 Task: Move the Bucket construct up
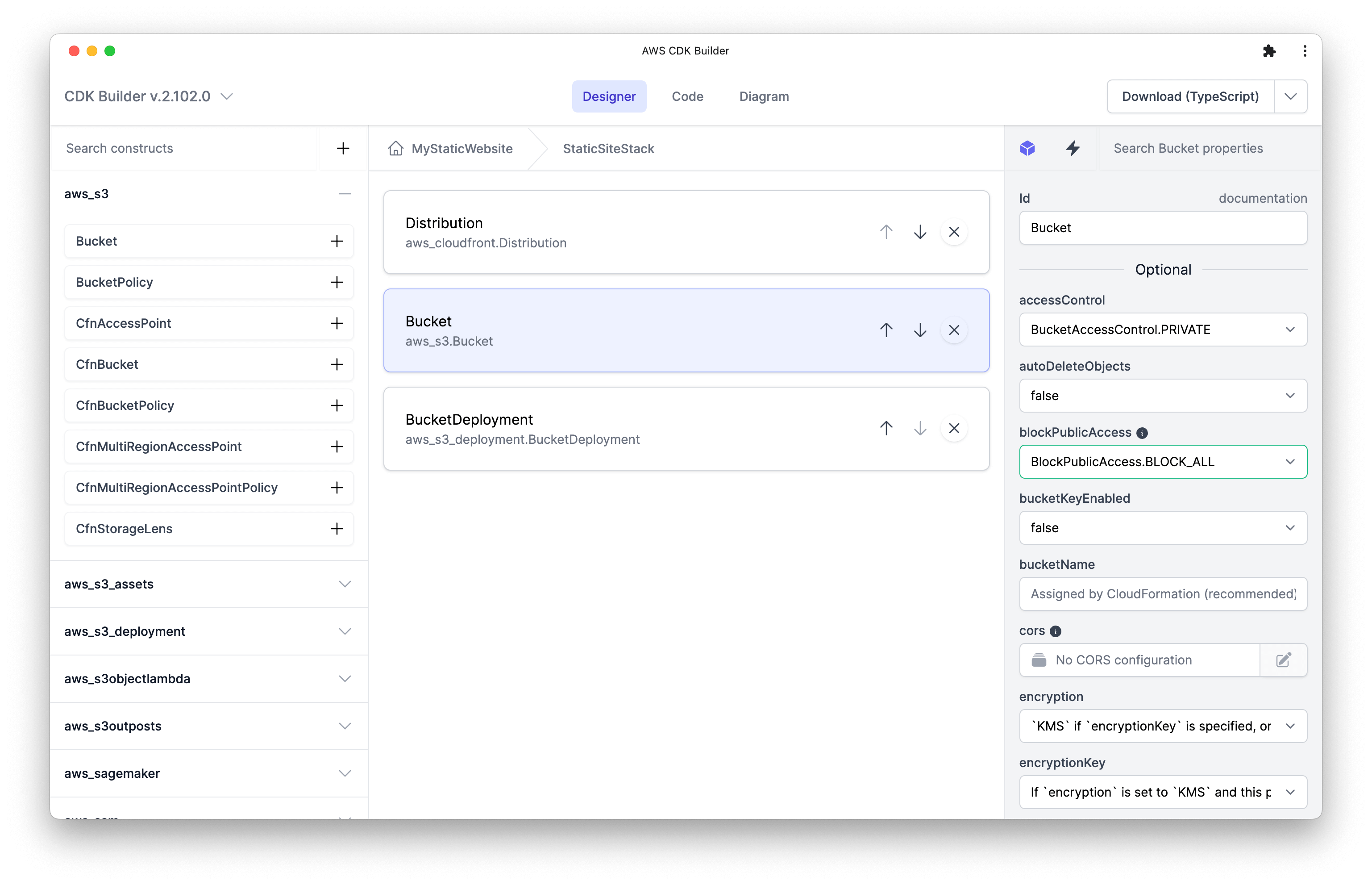886,330
